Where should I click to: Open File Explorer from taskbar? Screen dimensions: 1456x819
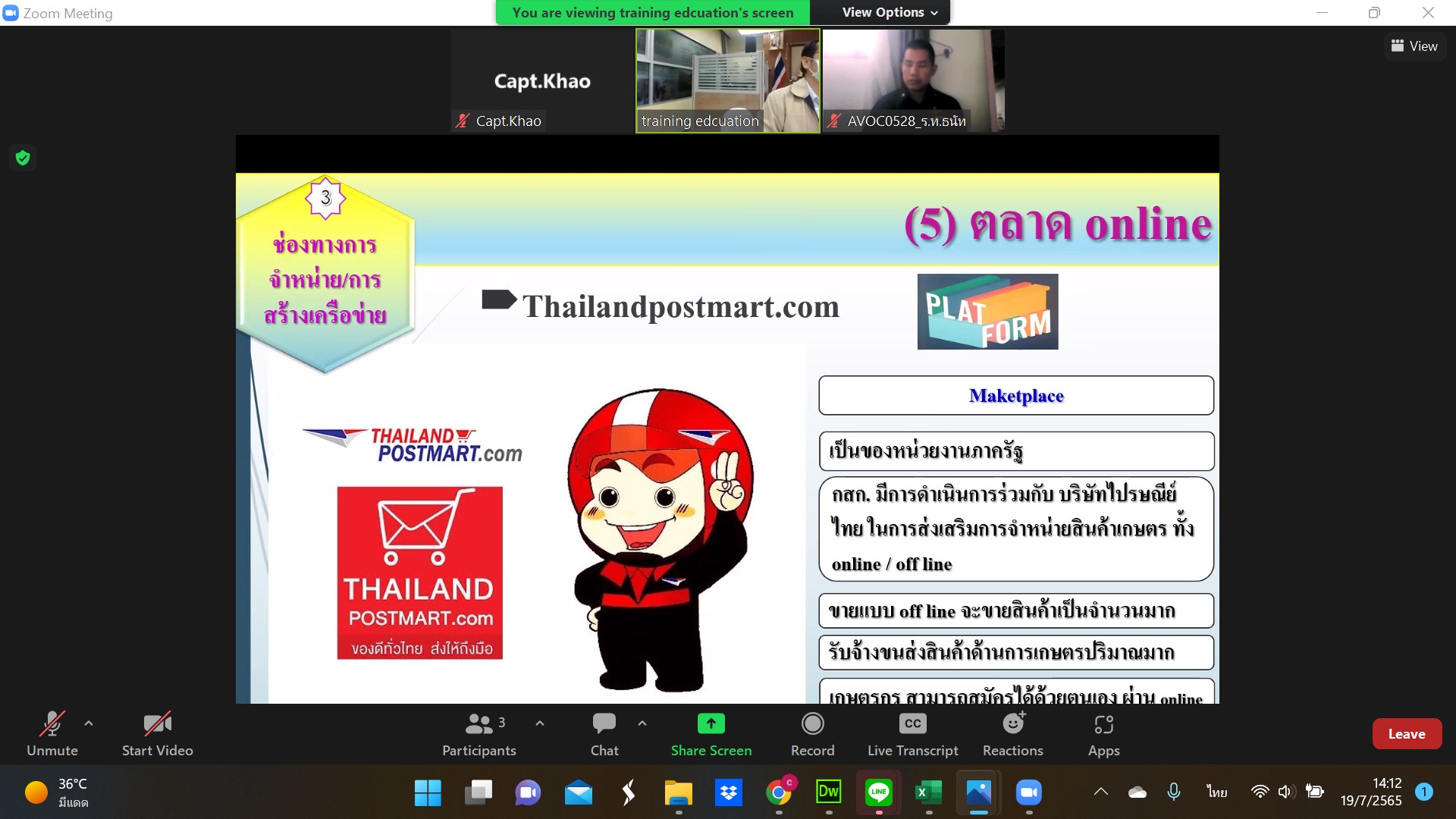pos(678,793)
